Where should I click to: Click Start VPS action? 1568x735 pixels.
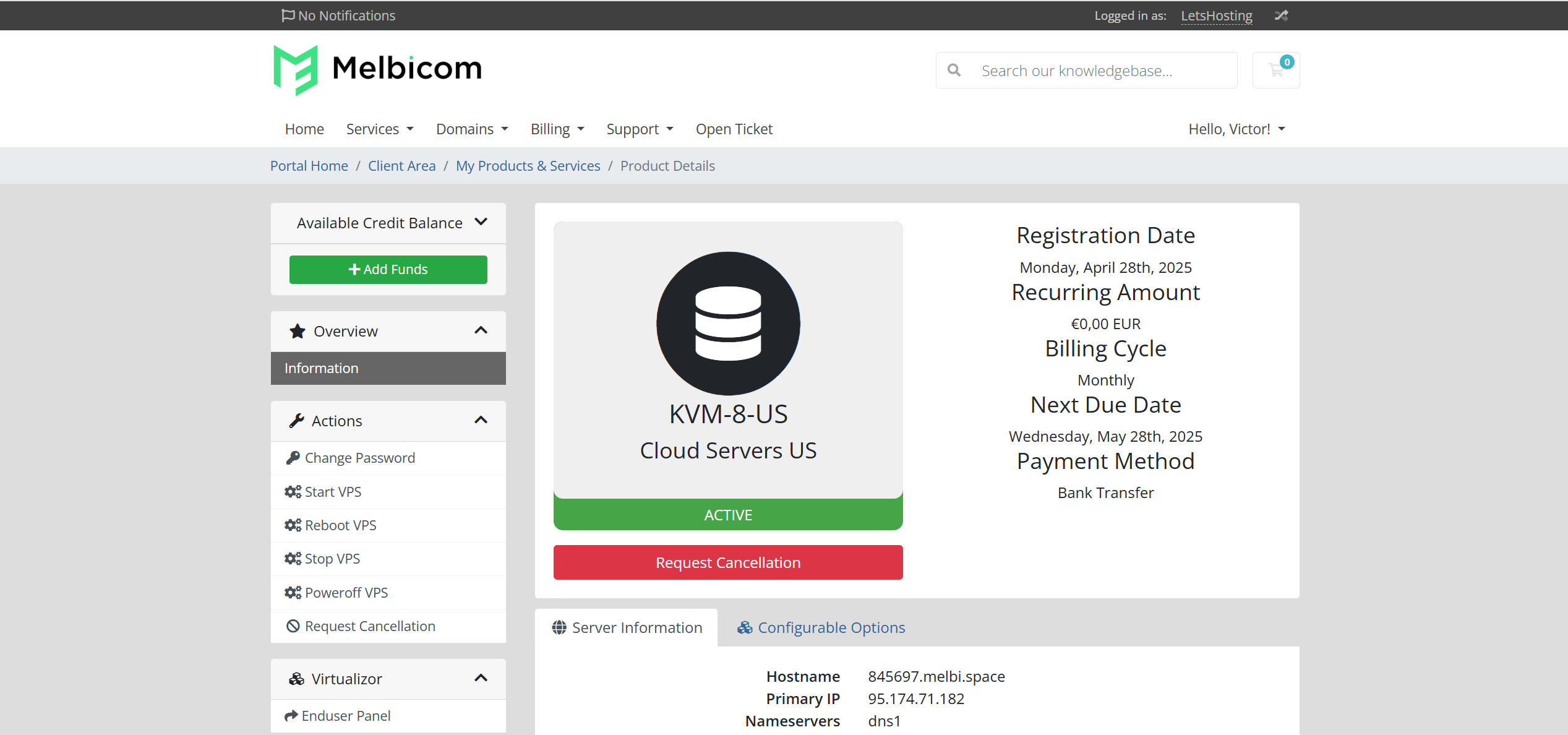(388, 492)
